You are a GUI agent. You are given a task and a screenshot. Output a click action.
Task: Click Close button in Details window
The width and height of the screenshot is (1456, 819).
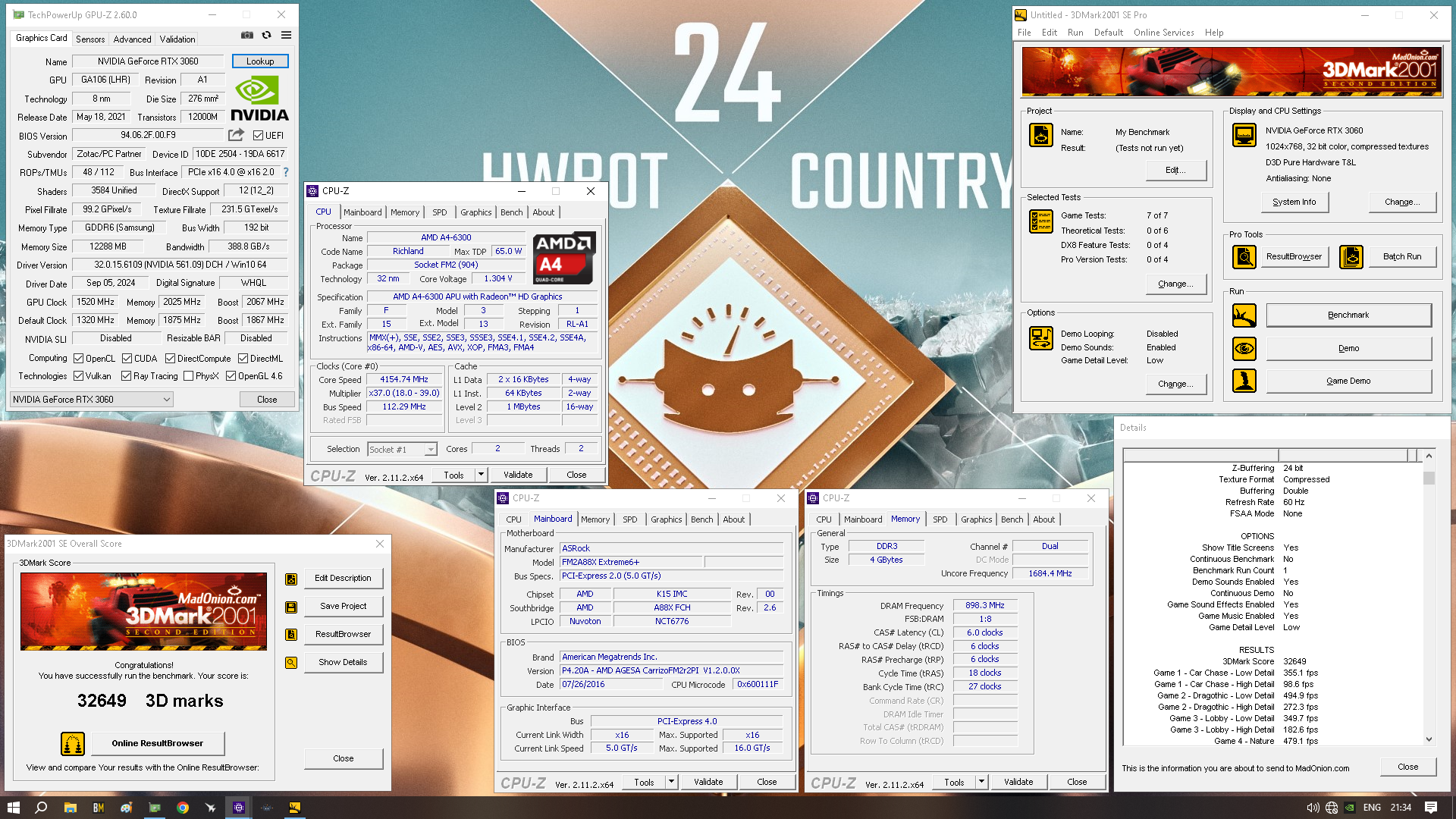tap(1407, 767)
